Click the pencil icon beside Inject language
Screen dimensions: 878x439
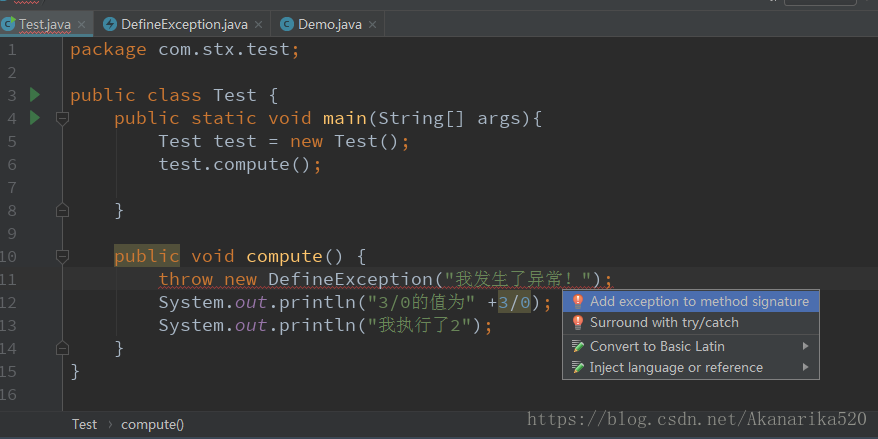coord(577,368)
